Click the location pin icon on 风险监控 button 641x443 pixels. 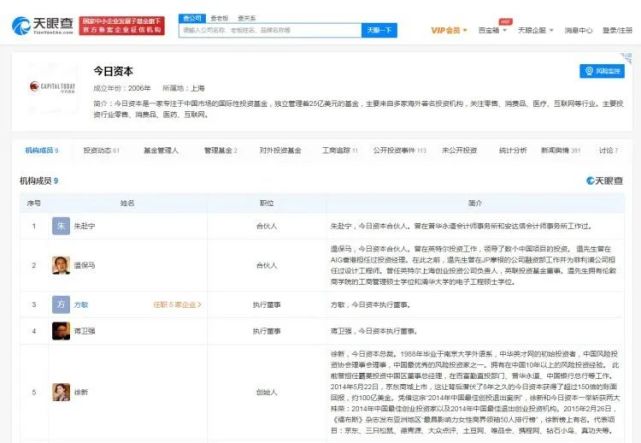coord(589,71)
